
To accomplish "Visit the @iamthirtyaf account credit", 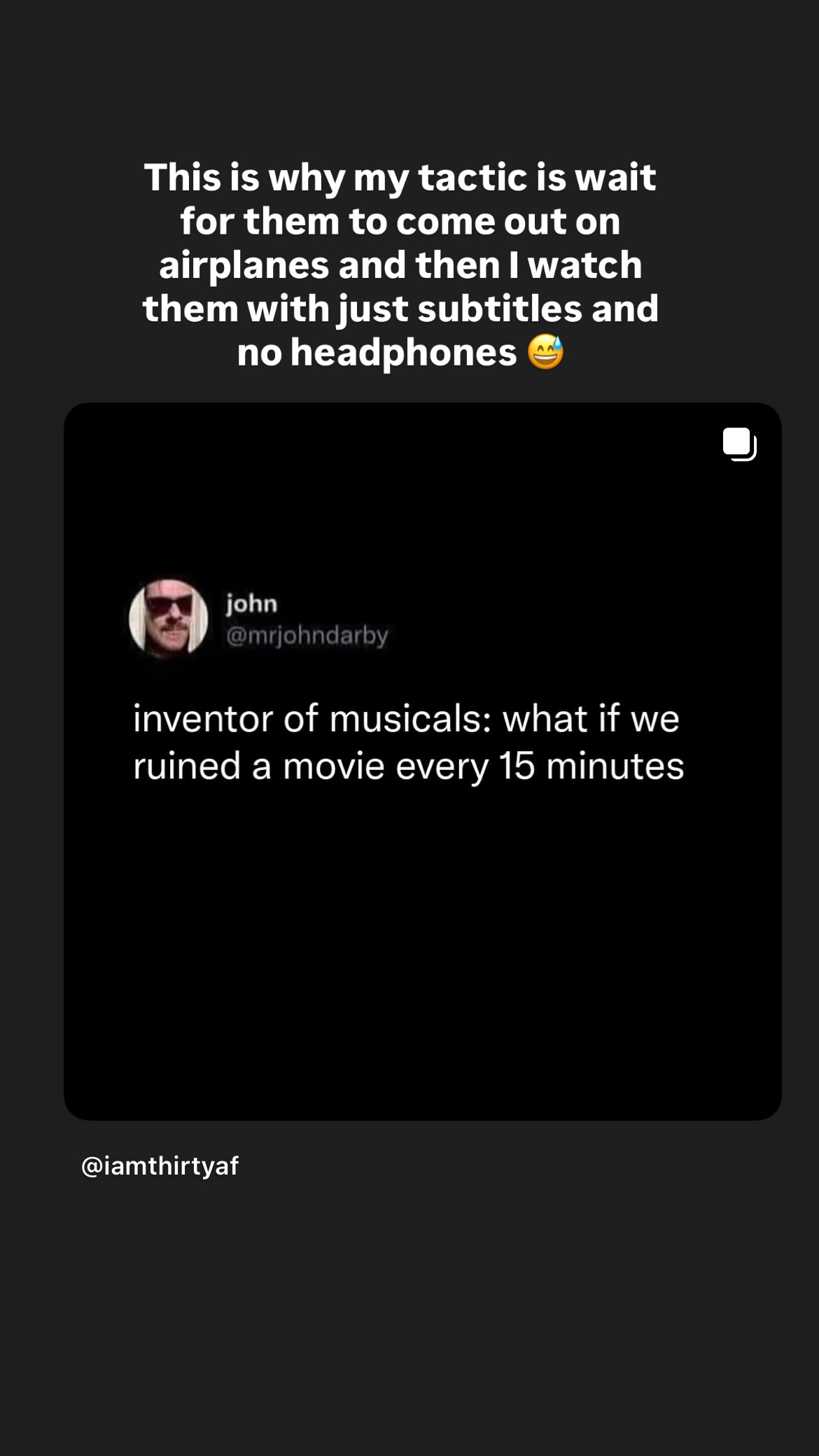I will (x=160, y=1165).
